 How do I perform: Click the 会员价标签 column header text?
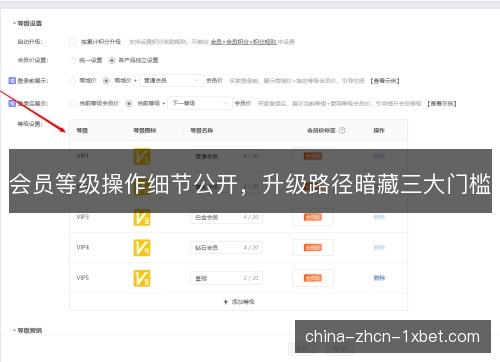[321, 130]
